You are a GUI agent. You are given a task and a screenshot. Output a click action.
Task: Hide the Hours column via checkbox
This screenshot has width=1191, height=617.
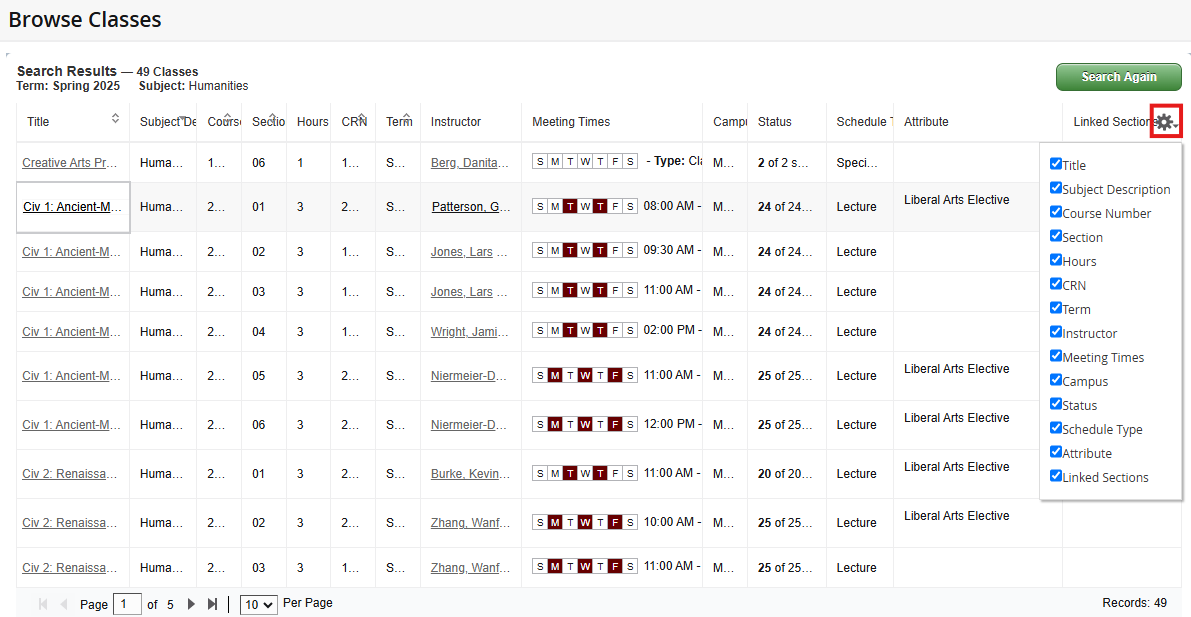[1055, 260]
